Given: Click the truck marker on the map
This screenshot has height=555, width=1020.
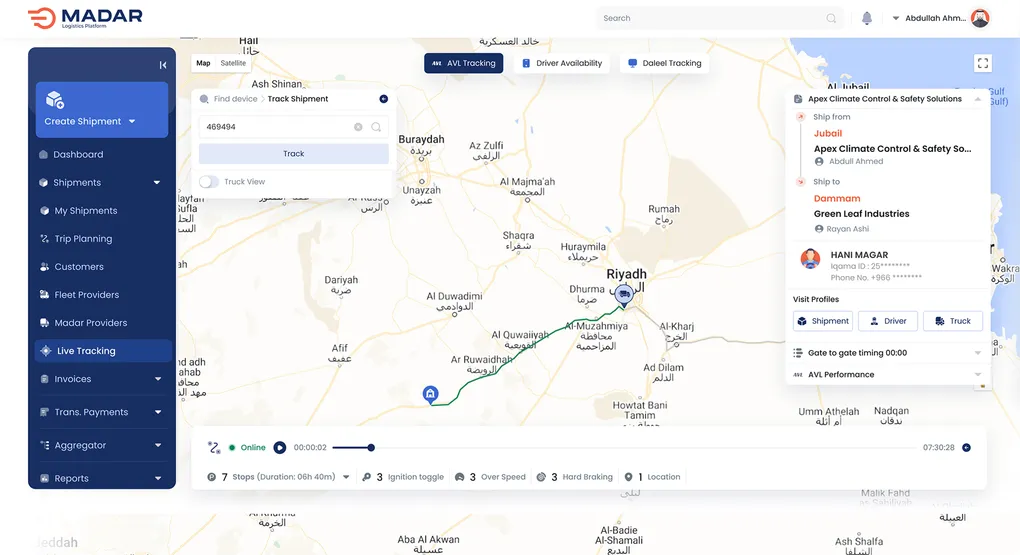Looking at the screenshot, I should pos(624,294).
